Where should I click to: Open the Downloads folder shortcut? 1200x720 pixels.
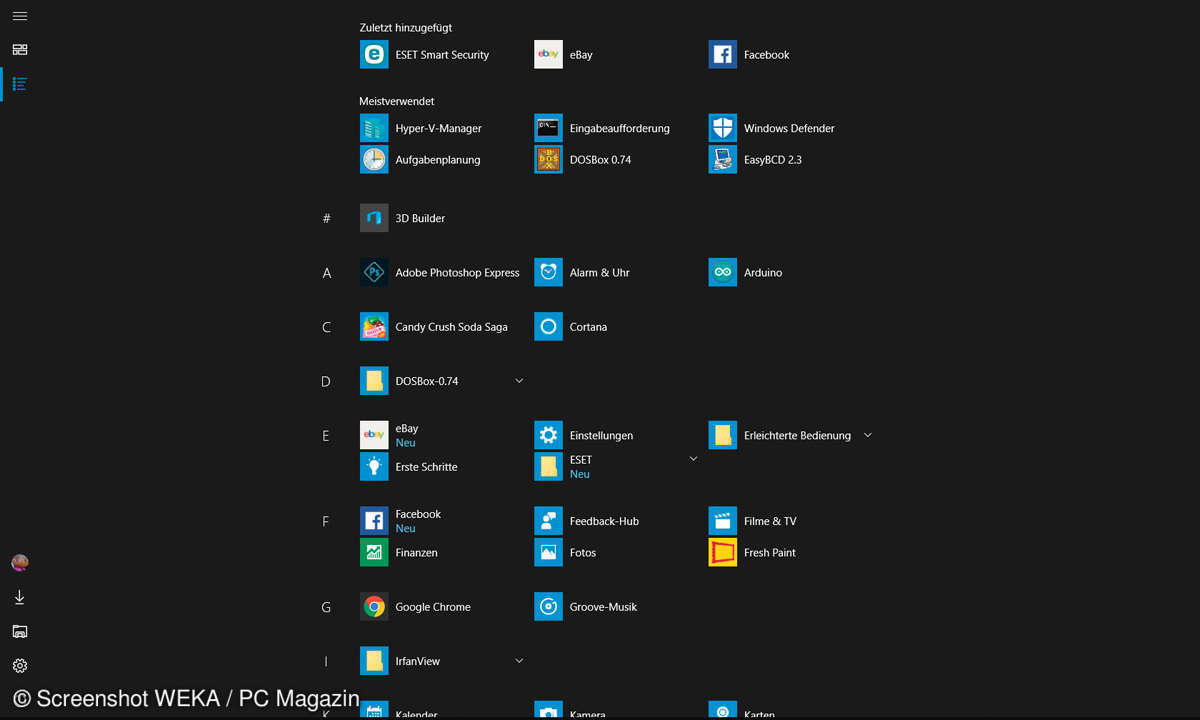(20, 597)
